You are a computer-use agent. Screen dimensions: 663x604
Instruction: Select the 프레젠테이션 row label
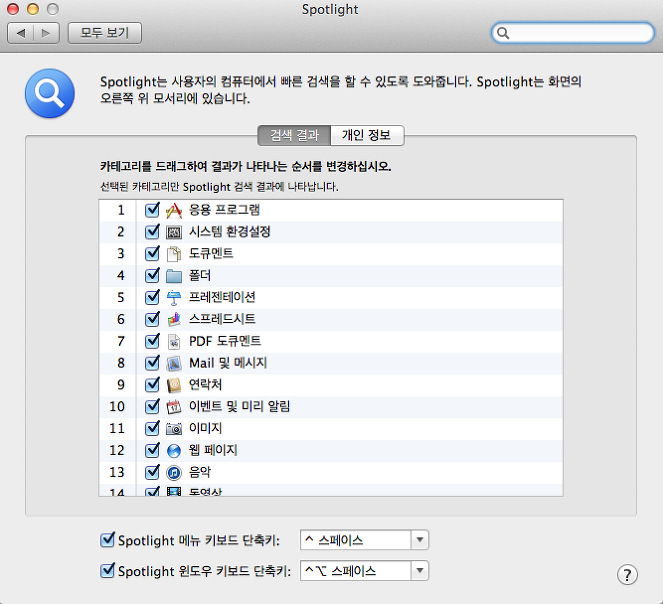coord(222,297)
